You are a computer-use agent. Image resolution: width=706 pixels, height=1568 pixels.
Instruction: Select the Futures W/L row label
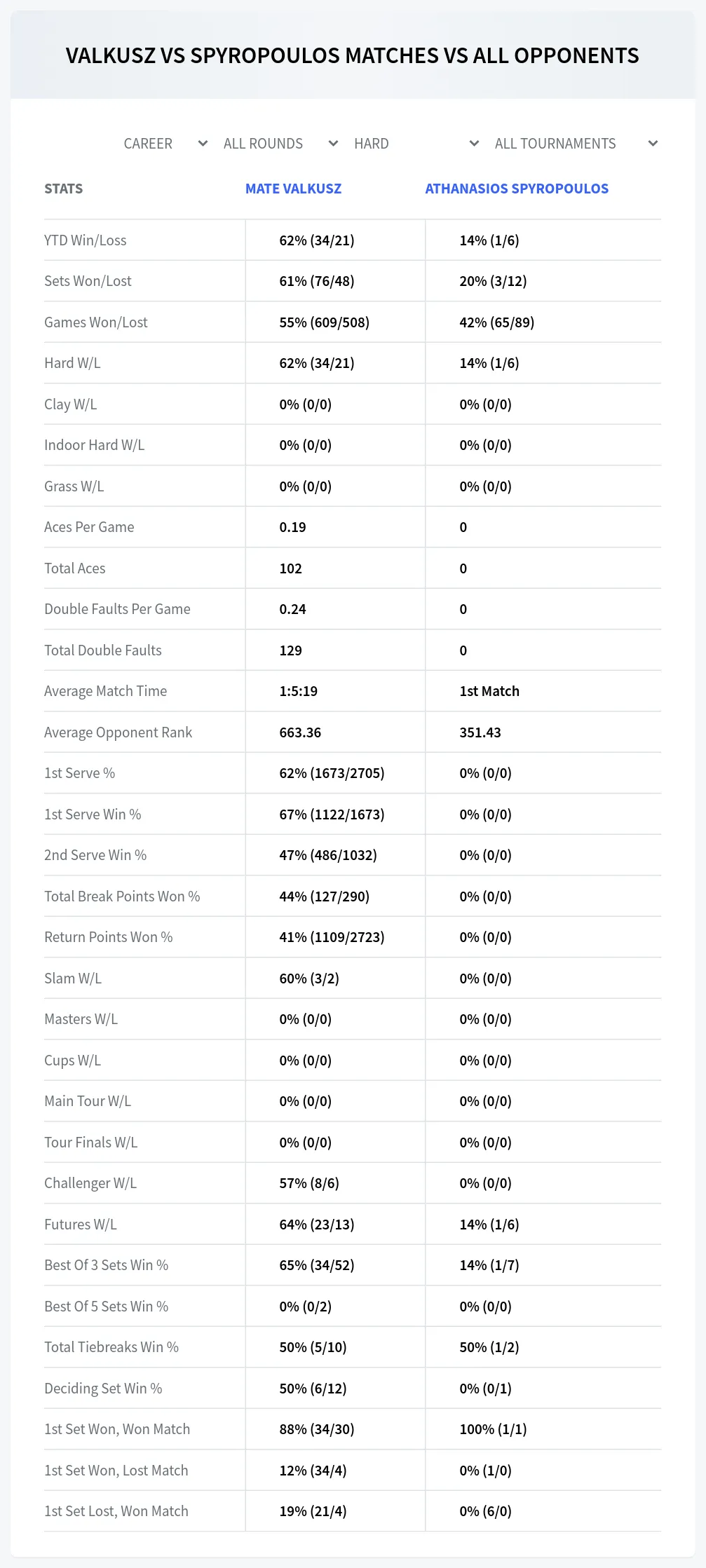81,1225
